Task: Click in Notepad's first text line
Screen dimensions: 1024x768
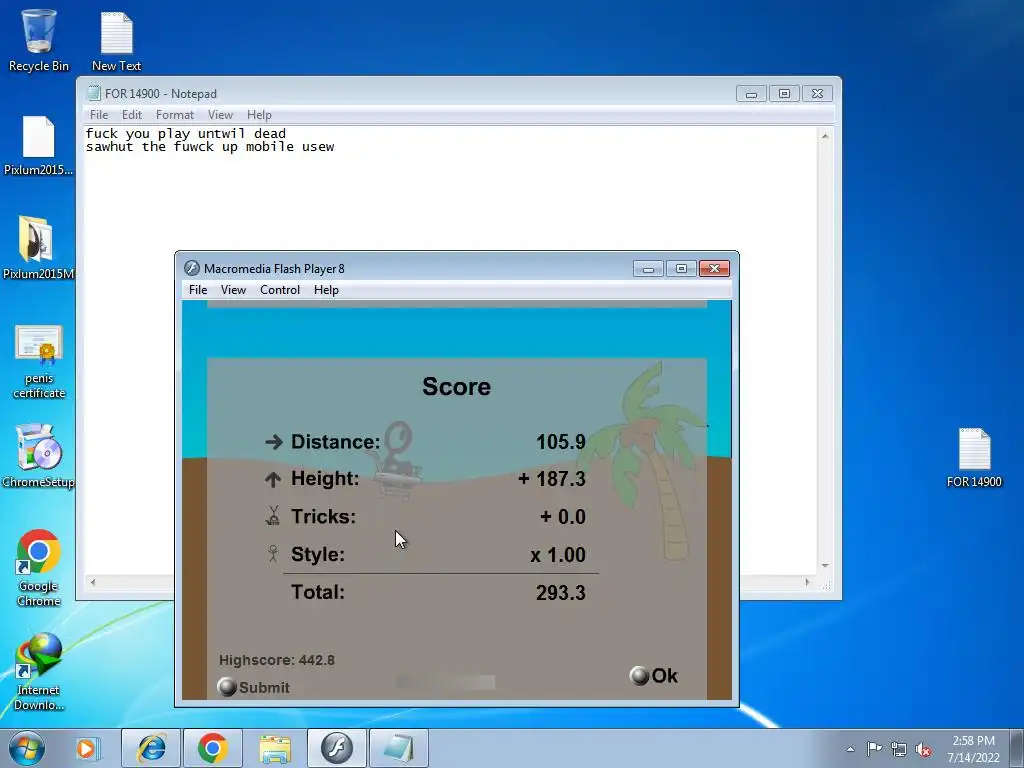Action: click(x=185, y=134)
